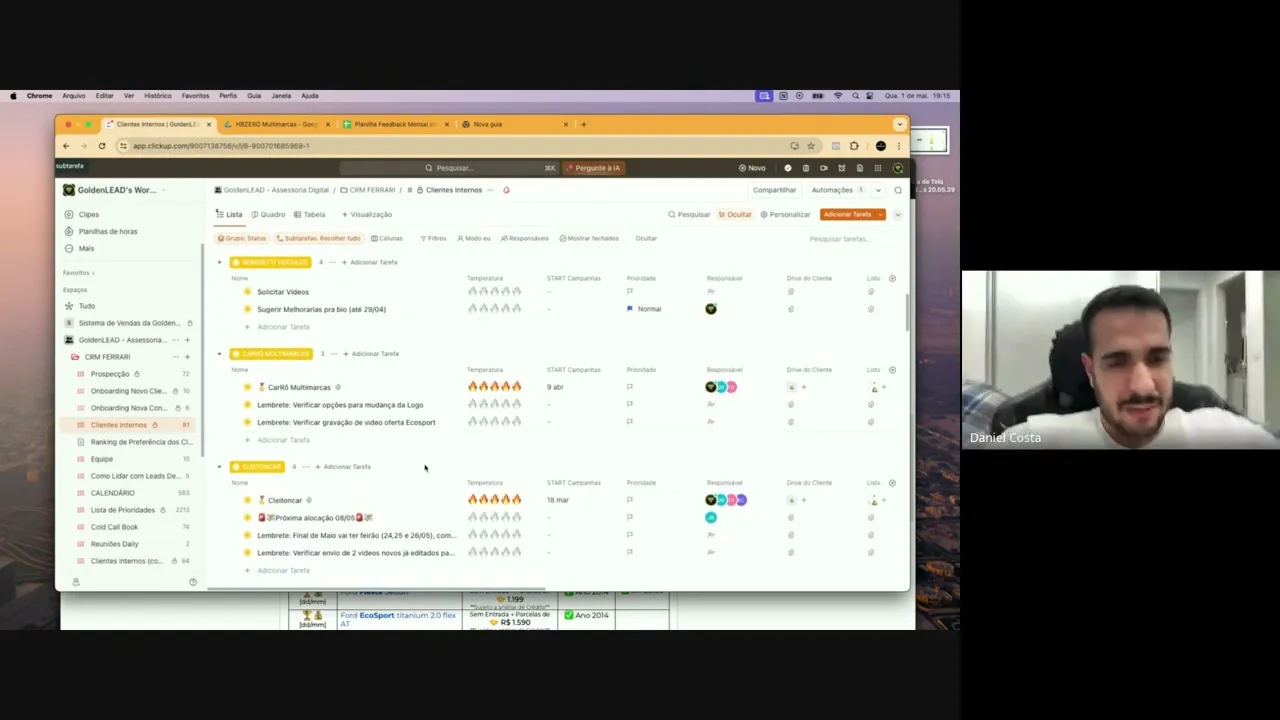Click the green check status icon in top bar
1280x720 pixels.
tap(787, 168)
